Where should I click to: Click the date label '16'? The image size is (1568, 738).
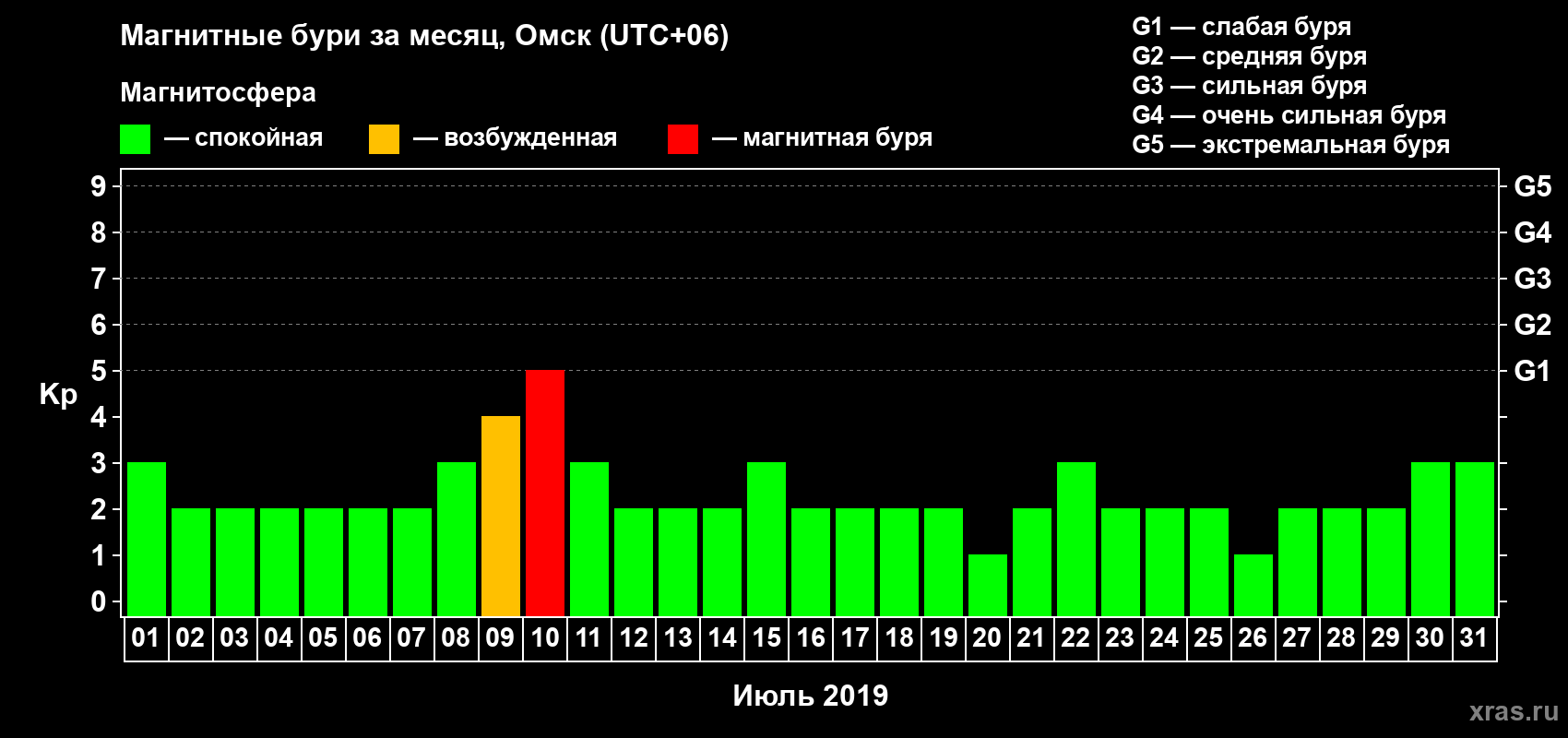[x=810, y=637]
